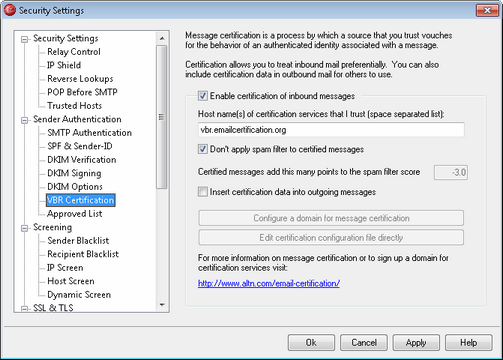Close the Security Settings dialog
503x360 pixels.
click(x=487, y=10)
